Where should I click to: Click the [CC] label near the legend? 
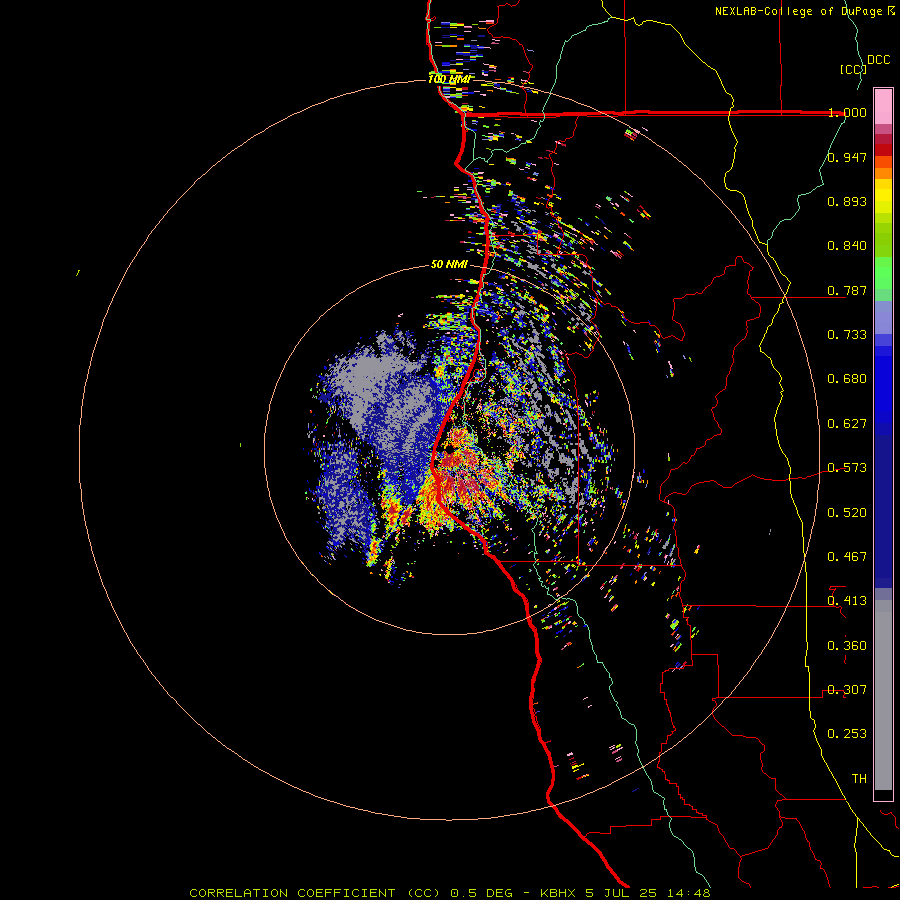pyautogui.click(x=853, y=69)
